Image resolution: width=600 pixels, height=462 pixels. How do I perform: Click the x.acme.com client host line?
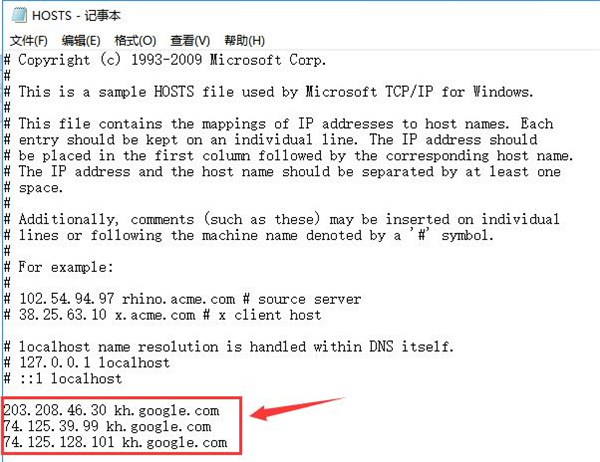pyautogui.click(x=163, y=315)
